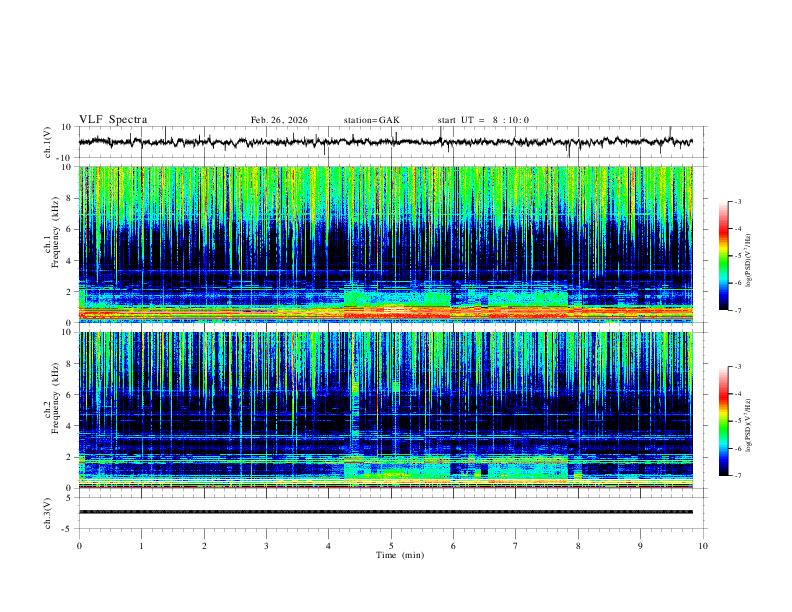Click the "ch.3(V)" axis label
Screen dimensions: 792x612
[x=48, y=513]
